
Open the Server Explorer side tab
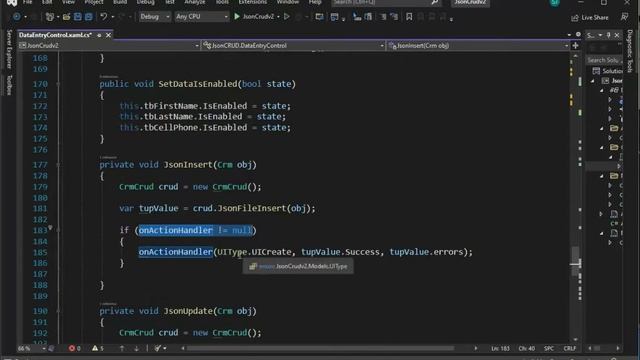coord(9,49)
